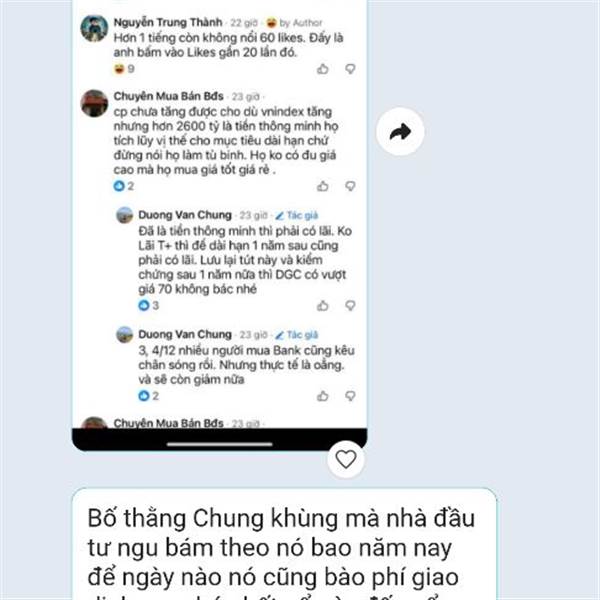Thumbs-down the comment about vnindex and 2600 tỷ
The height and width of the screenshot is (600, 600).
click(x=350, y=186)
